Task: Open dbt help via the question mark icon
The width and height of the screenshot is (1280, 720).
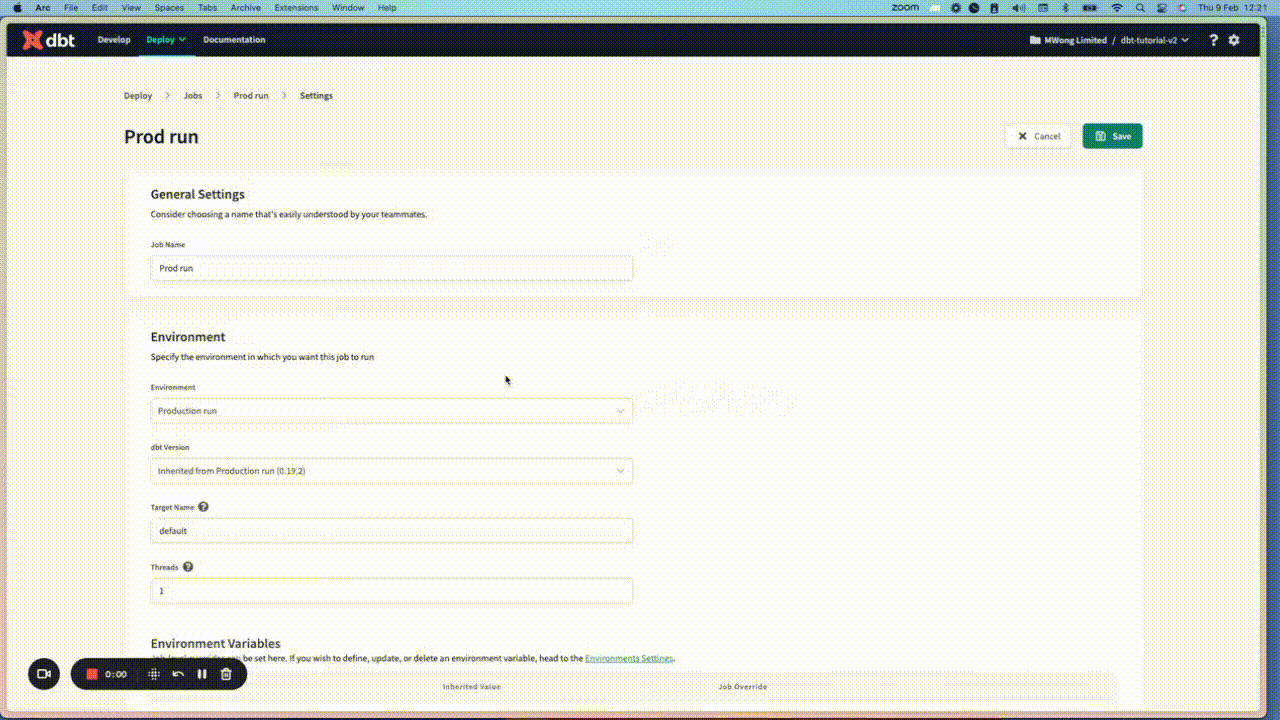Action: (x=1213, y=40)
